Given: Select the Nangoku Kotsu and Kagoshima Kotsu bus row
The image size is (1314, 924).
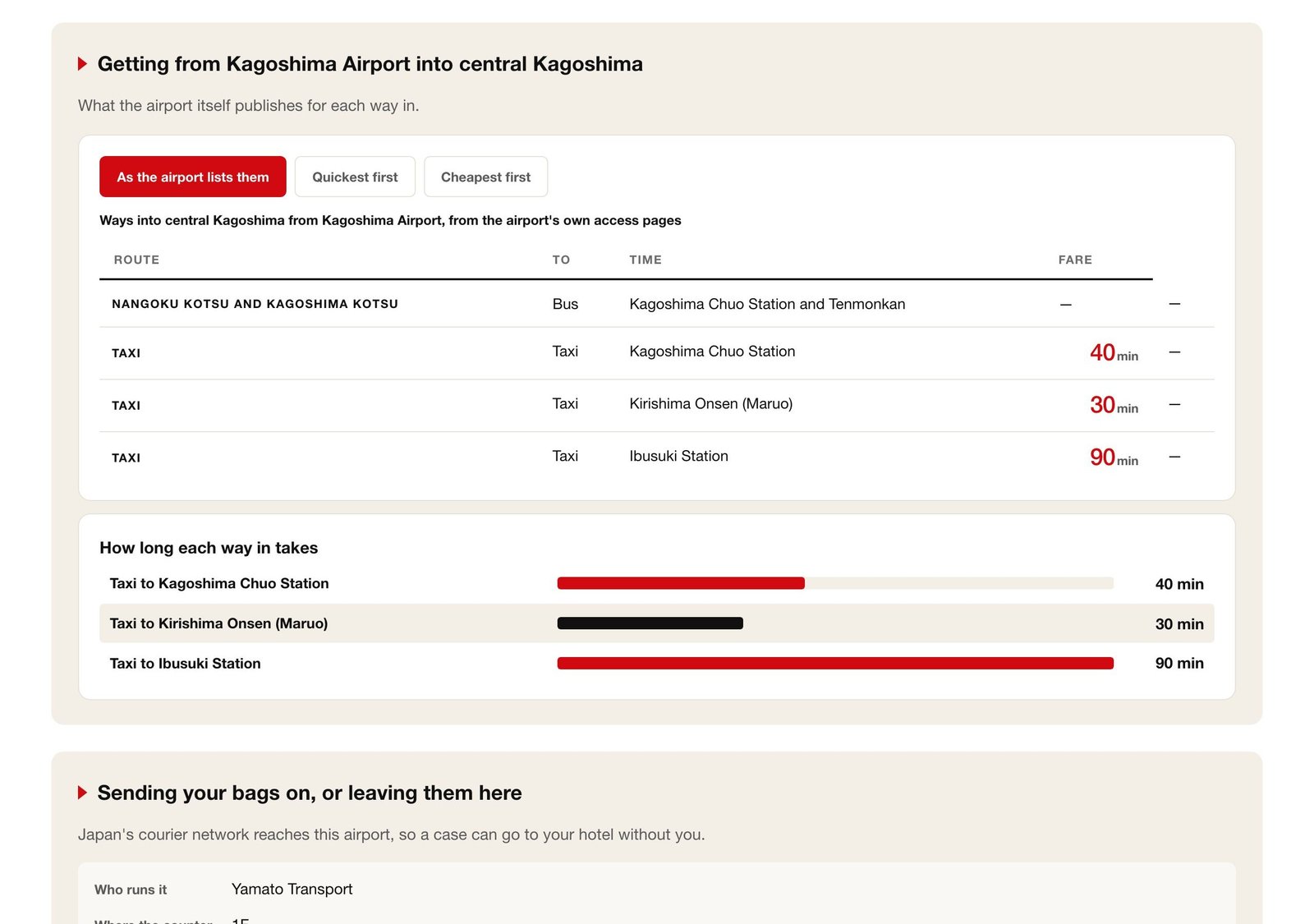Looking at the screenshot, I should [x=656, y=304].
